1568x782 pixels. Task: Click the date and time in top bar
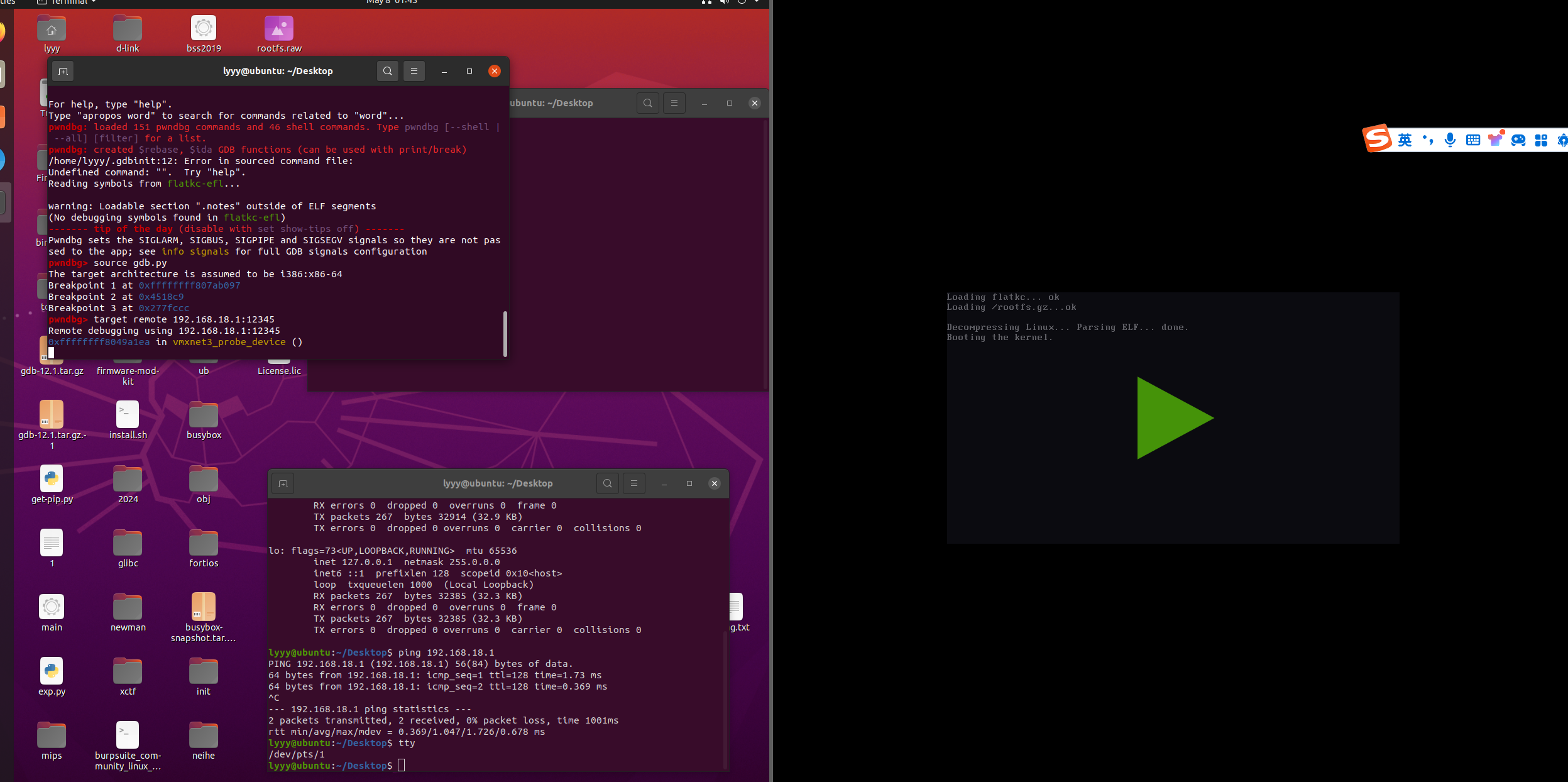(x=392, y=2)
